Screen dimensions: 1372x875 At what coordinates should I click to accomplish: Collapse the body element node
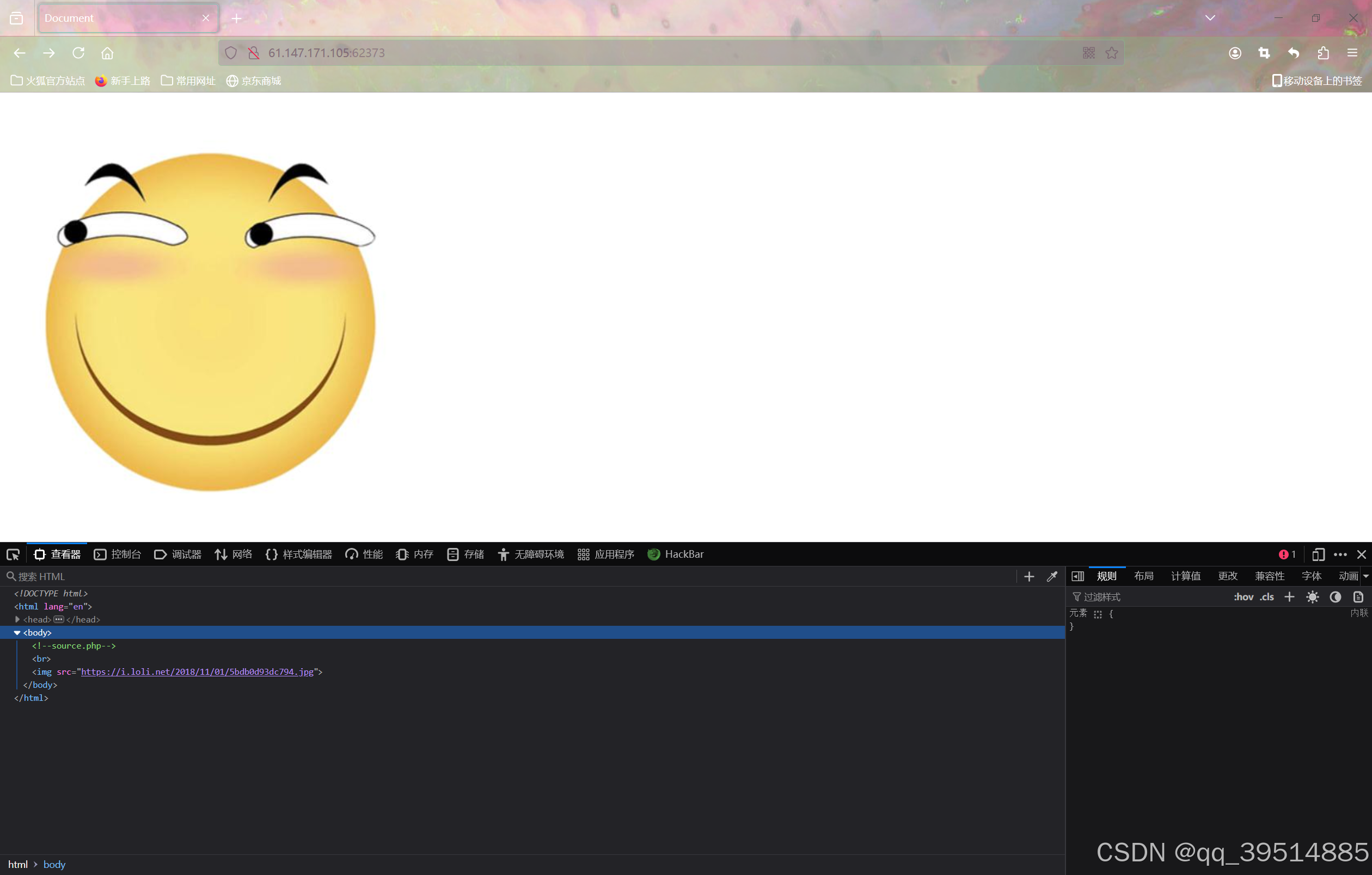[16, 632]
